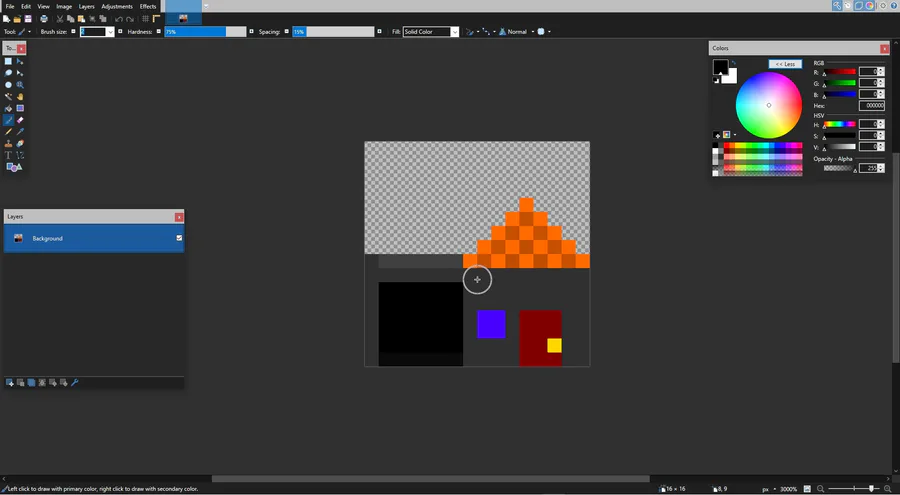Screen dimensions: 900x495
Task: Click the Print icon
Action: pyautogui.click(x=44, y=19)
